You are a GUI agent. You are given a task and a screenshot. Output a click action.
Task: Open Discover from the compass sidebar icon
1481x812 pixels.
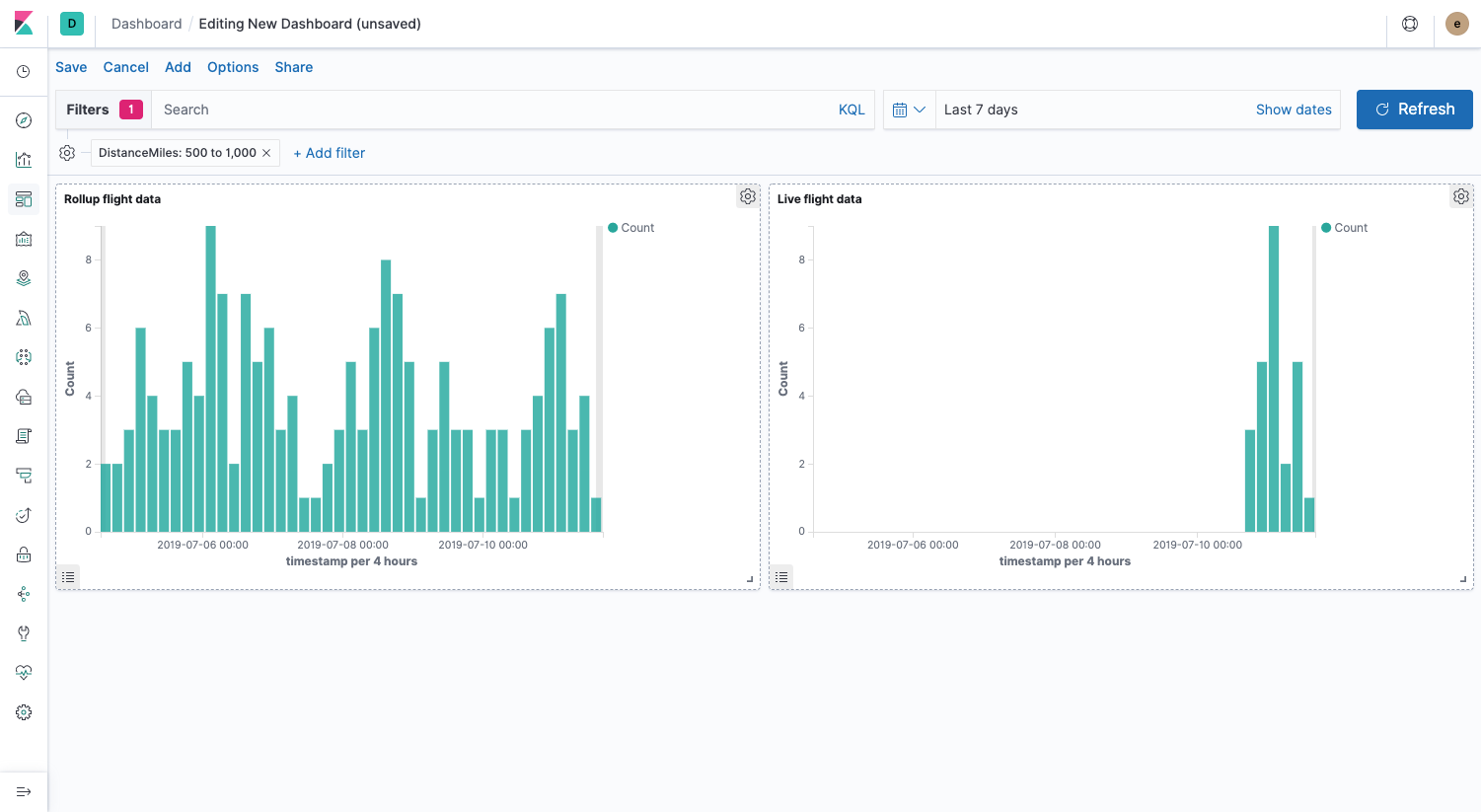pos(24,120)
